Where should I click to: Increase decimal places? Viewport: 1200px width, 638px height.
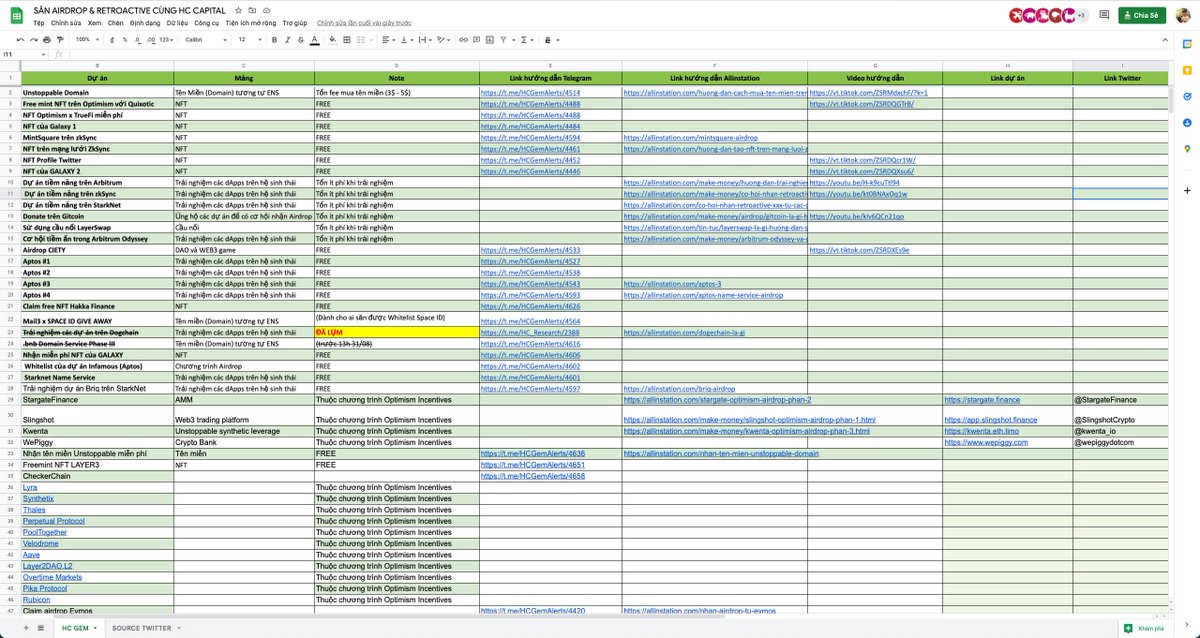pos(151,40)
